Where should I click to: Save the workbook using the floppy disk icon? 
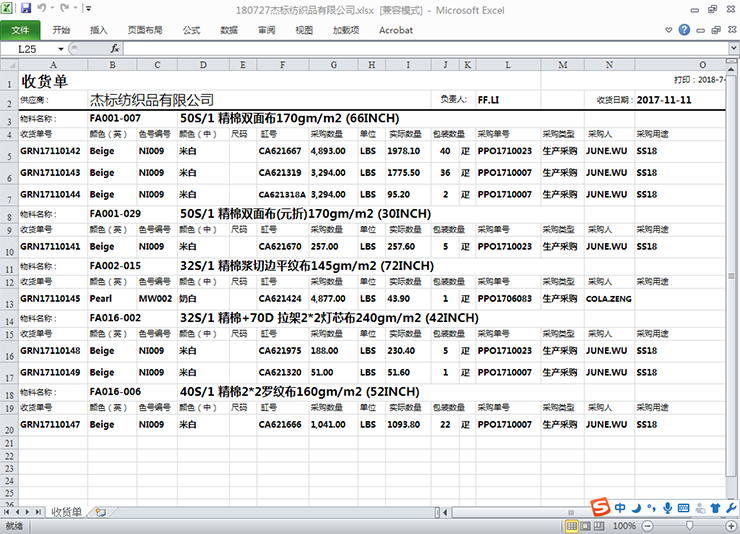25,8
